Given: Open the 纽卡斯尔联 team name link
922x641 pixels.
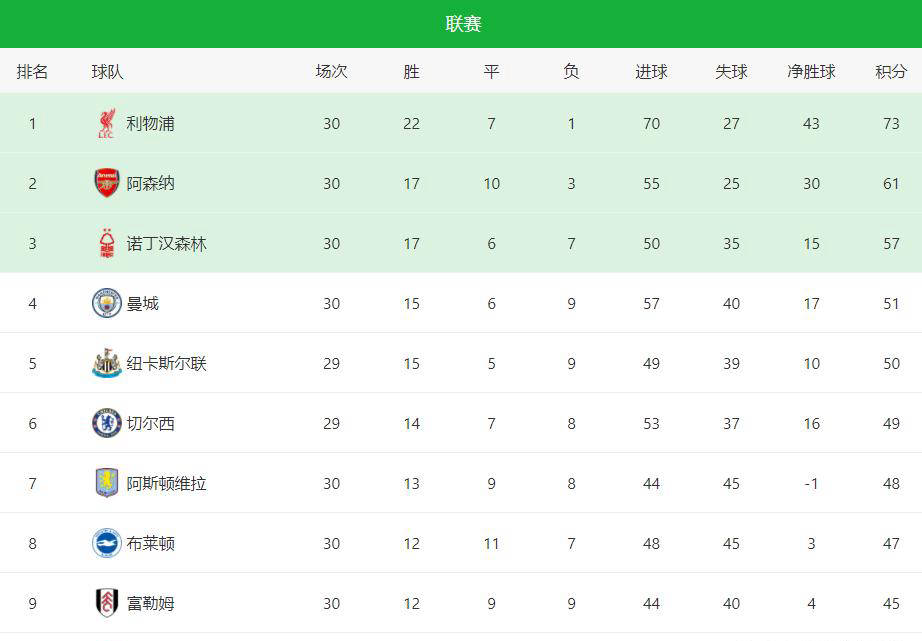Looking at the screenshot, I should pyautogui.click(x=166, y=364).
